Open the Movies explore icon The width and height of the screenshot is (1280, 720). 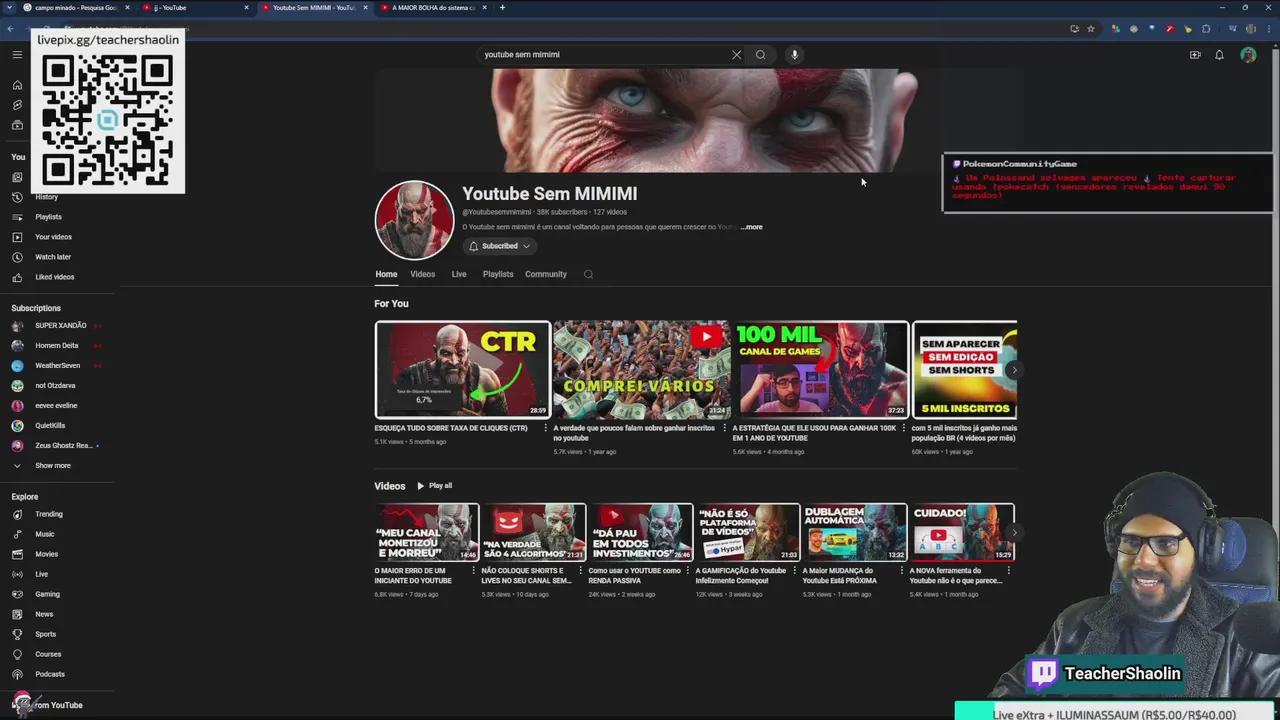click(17, 554)
